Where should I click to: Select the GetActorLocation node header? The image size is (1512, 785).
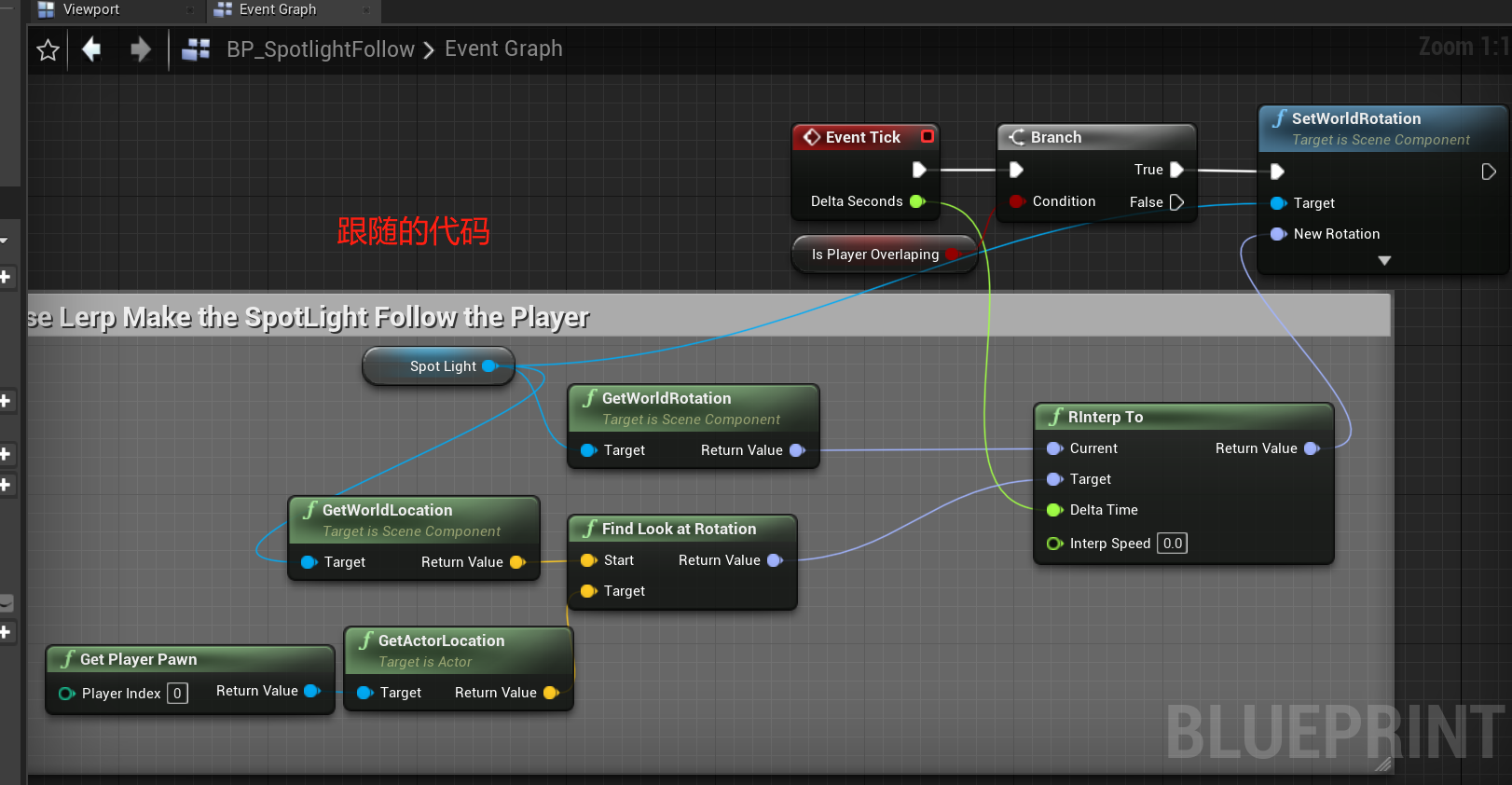459,651
